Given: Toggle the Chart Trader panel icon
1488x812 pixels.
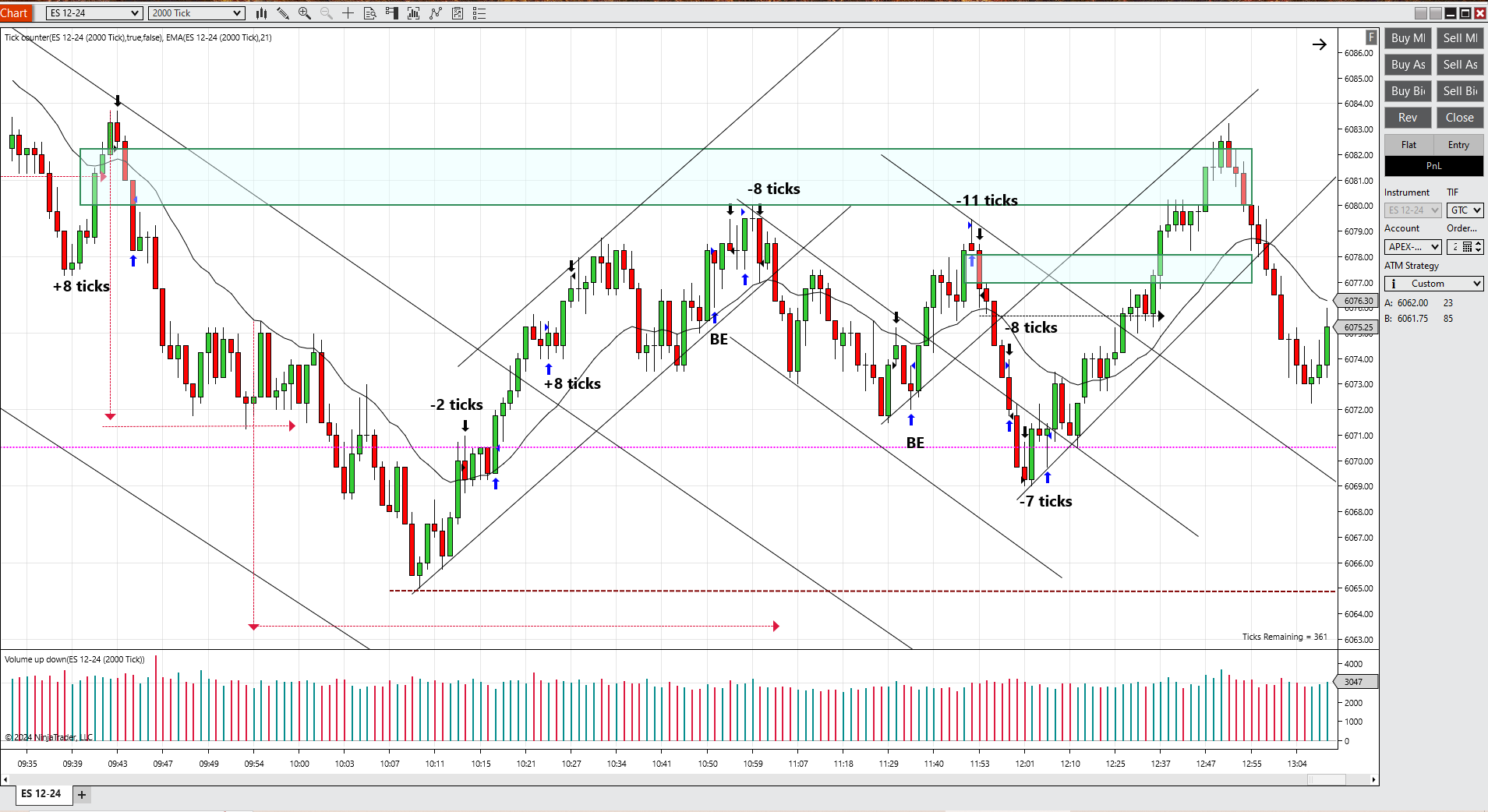Looking at the screenshot, I should (x=391, y=13).
